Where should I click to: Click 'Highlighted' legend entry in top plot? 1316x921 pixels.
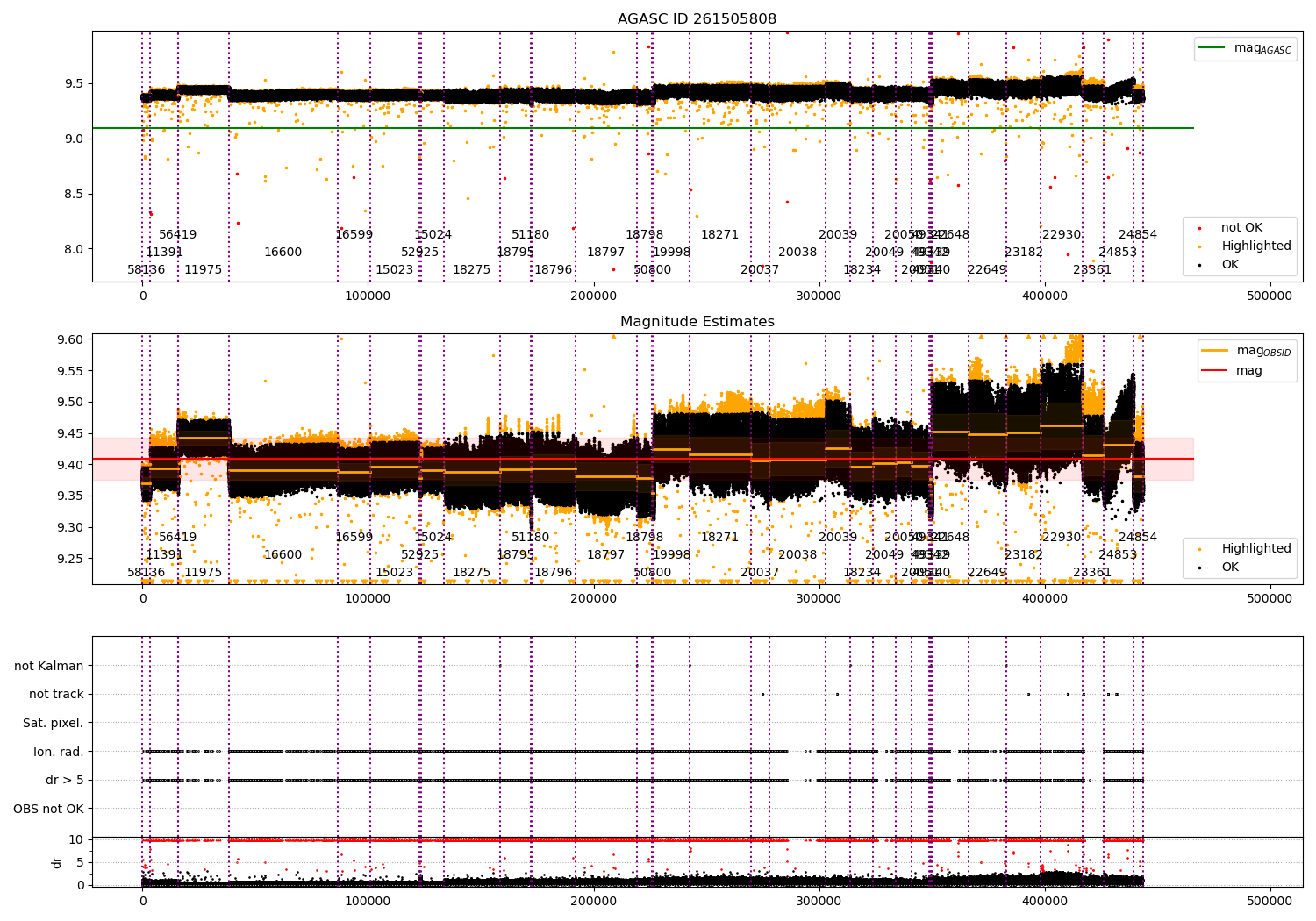coord(1248,246)
